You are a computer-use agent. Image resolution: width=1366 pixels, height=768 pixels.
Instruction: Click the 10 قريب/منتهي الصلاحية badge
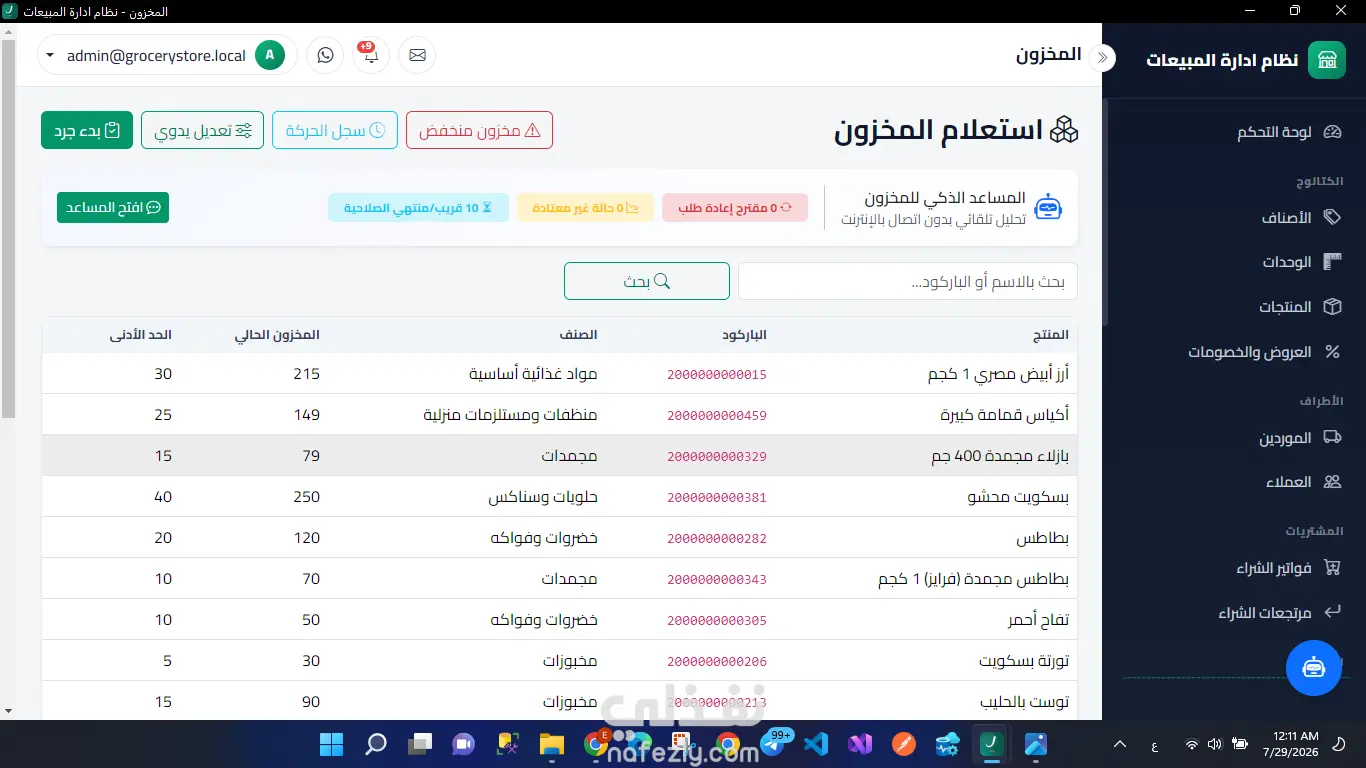point(419,208)
